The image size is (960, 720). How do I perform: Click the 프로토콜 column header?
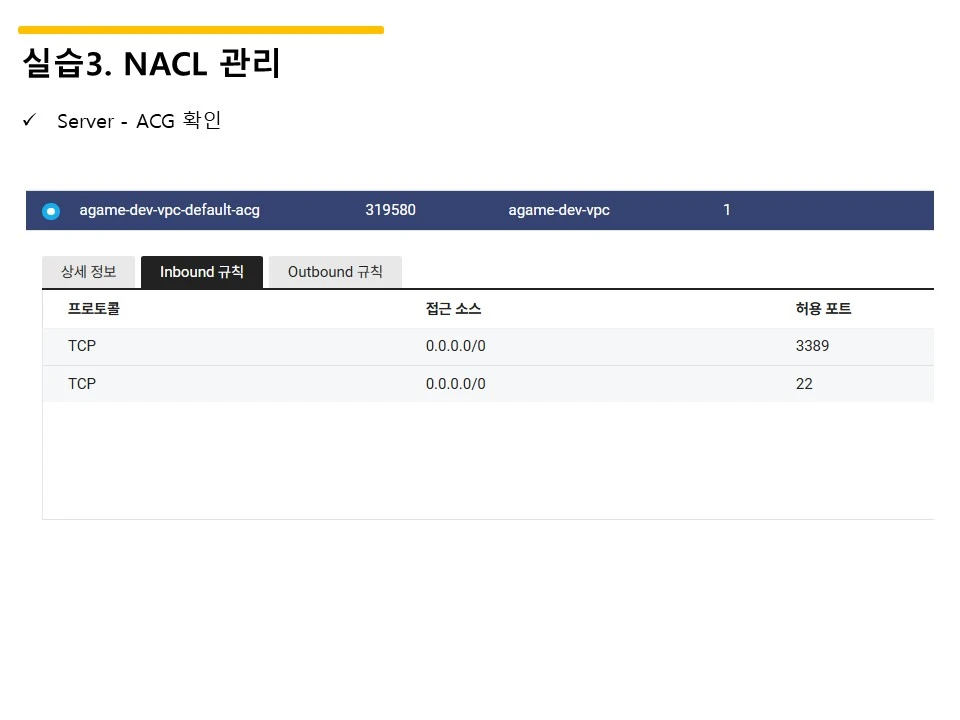click(94, 309)
